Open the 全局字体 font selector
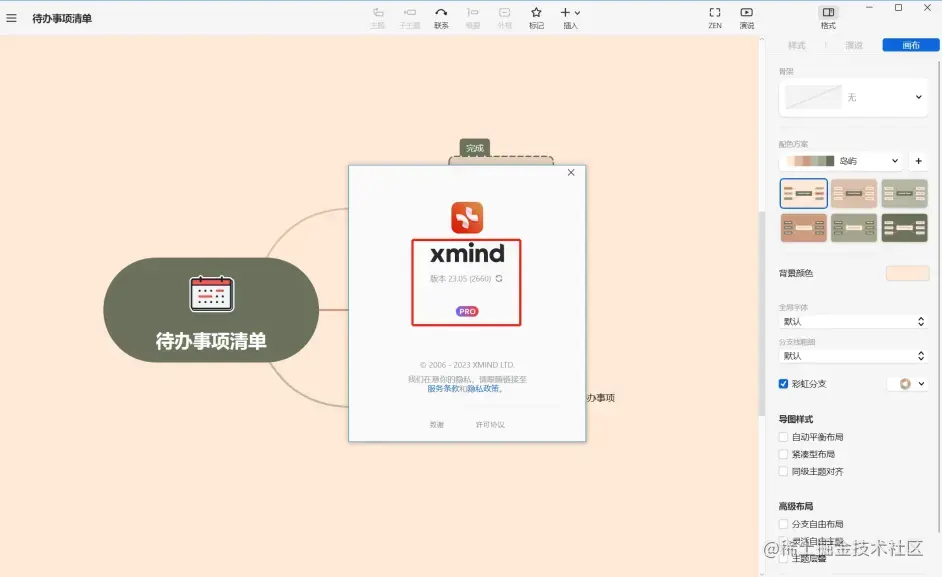This screenshot has width=942, height=577. [854, 322]
